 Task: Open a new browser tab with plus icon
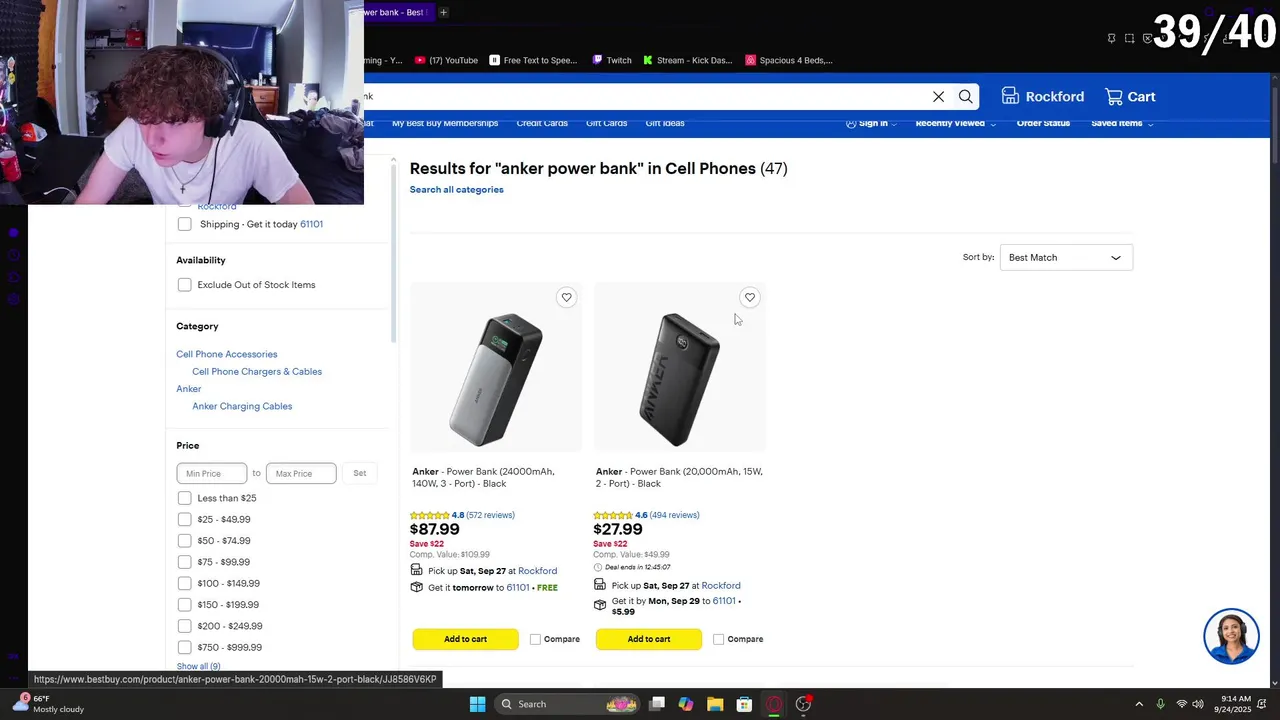(443, 12)
